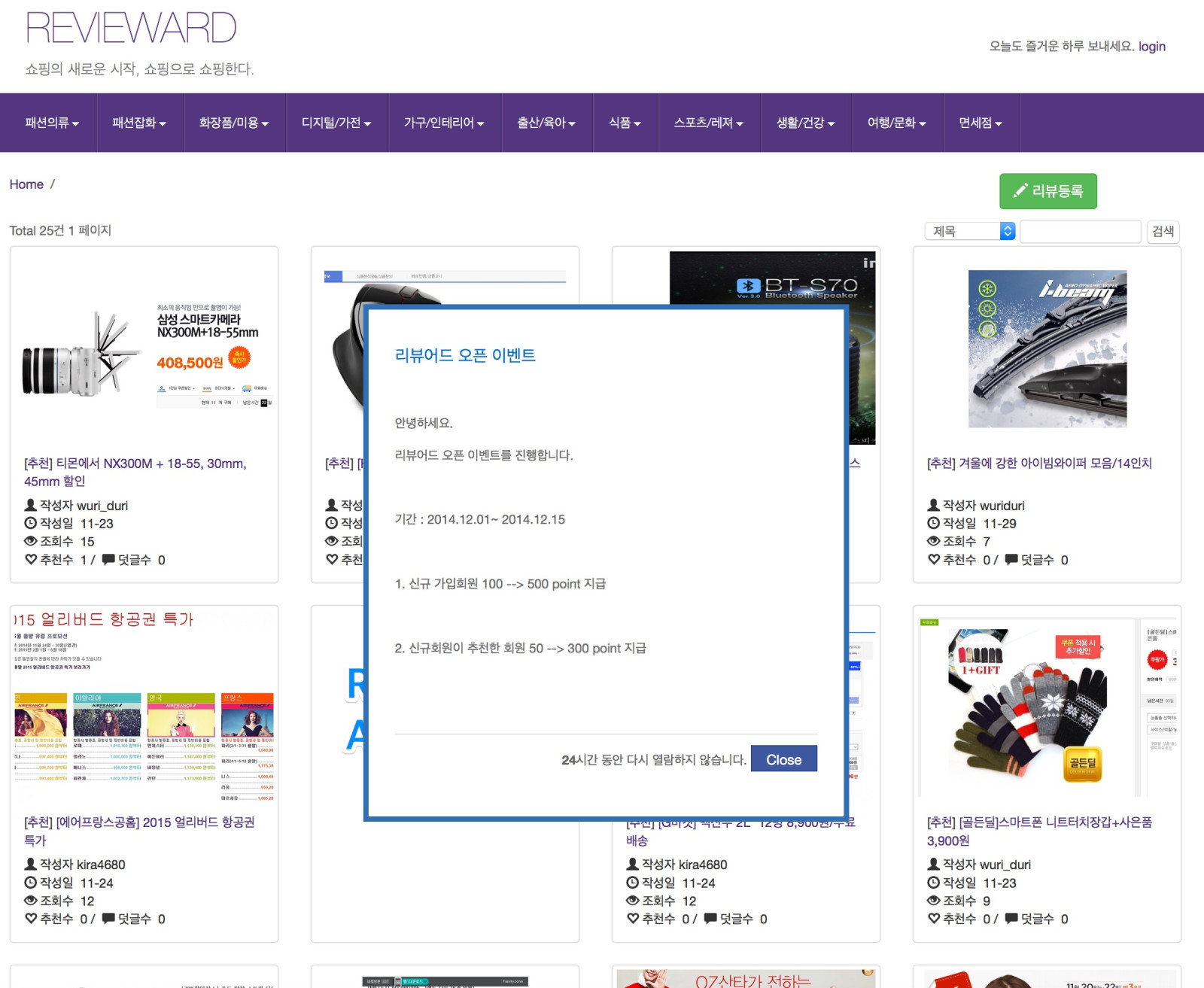Screen dimensions: 1204x988
Task: Open the i-beam wiper product thumbnail
Action: (1047, 348)
